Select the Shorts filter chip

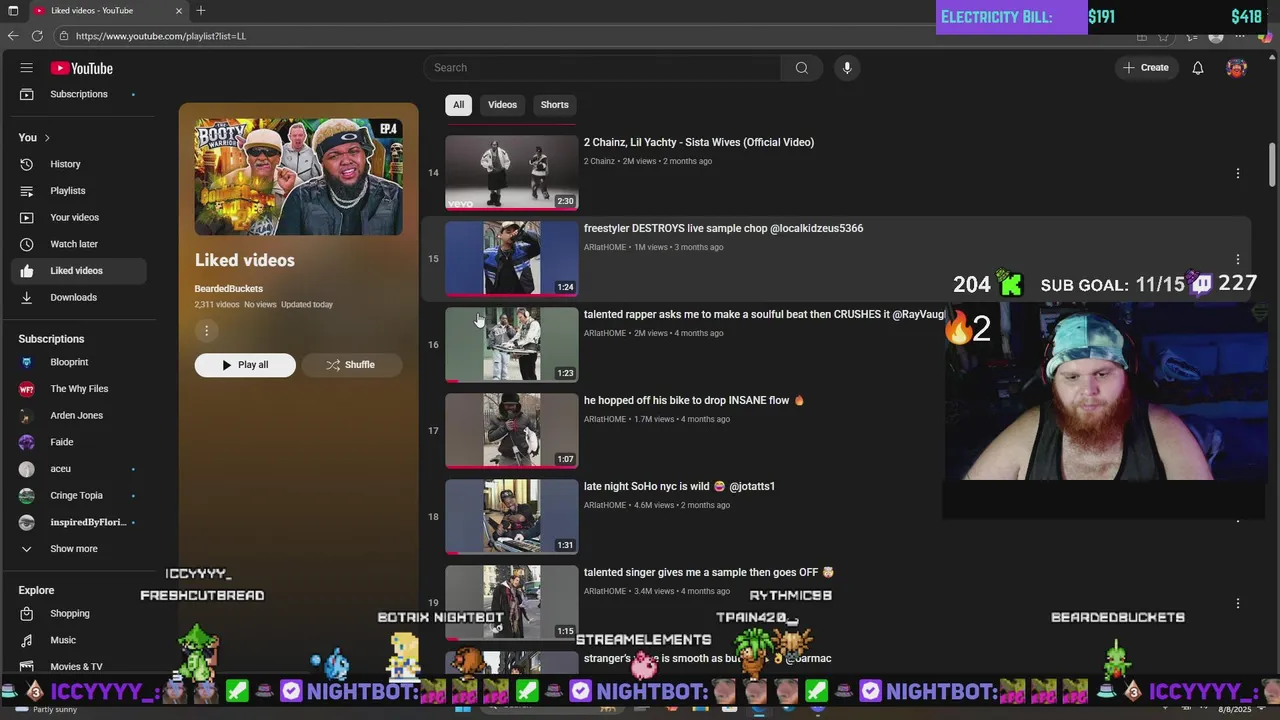click(x=554, y=105)
